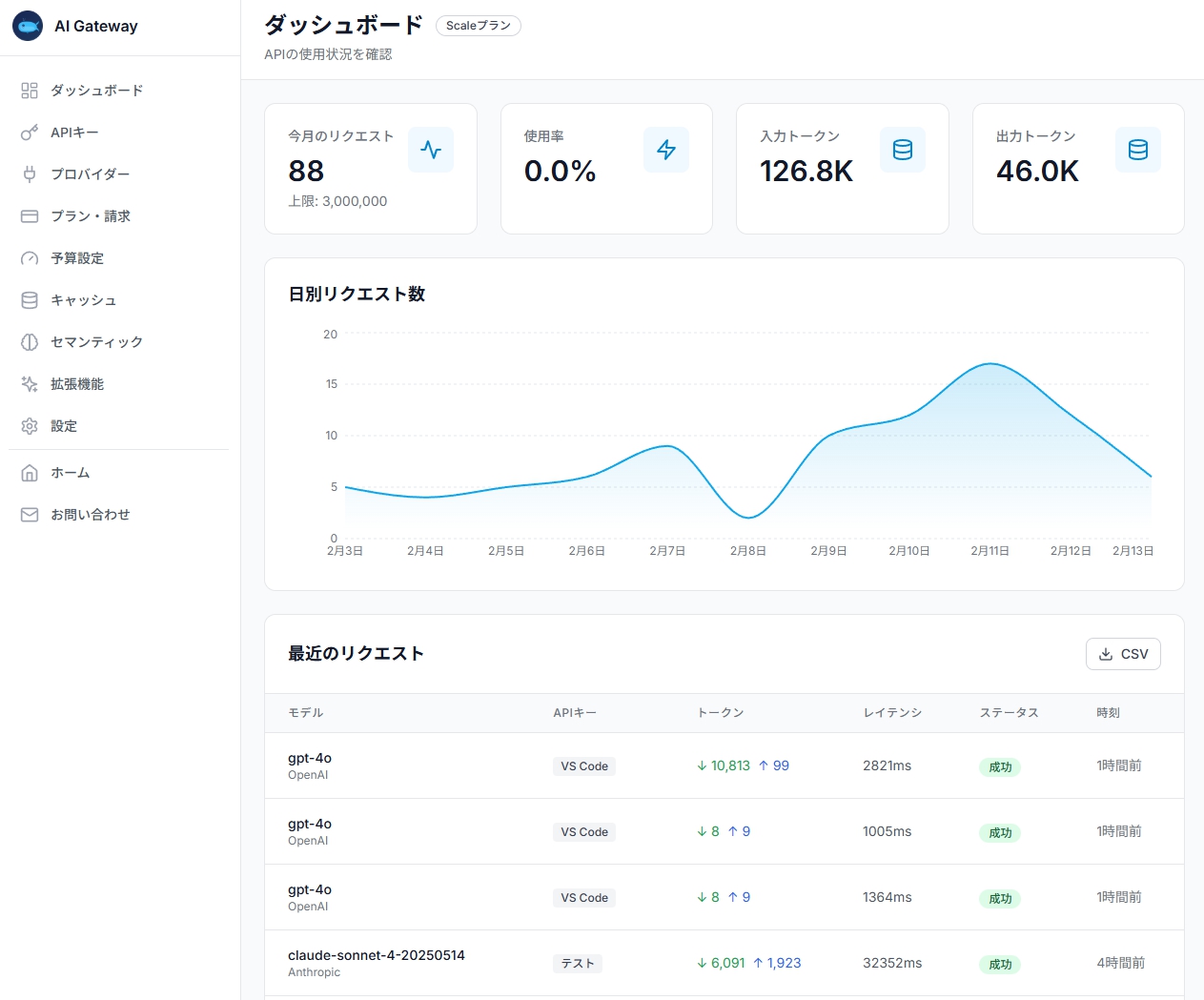1204x1000 pixels.
Task: Click the database icon on 入力トークン card
Action: point(902,150)
